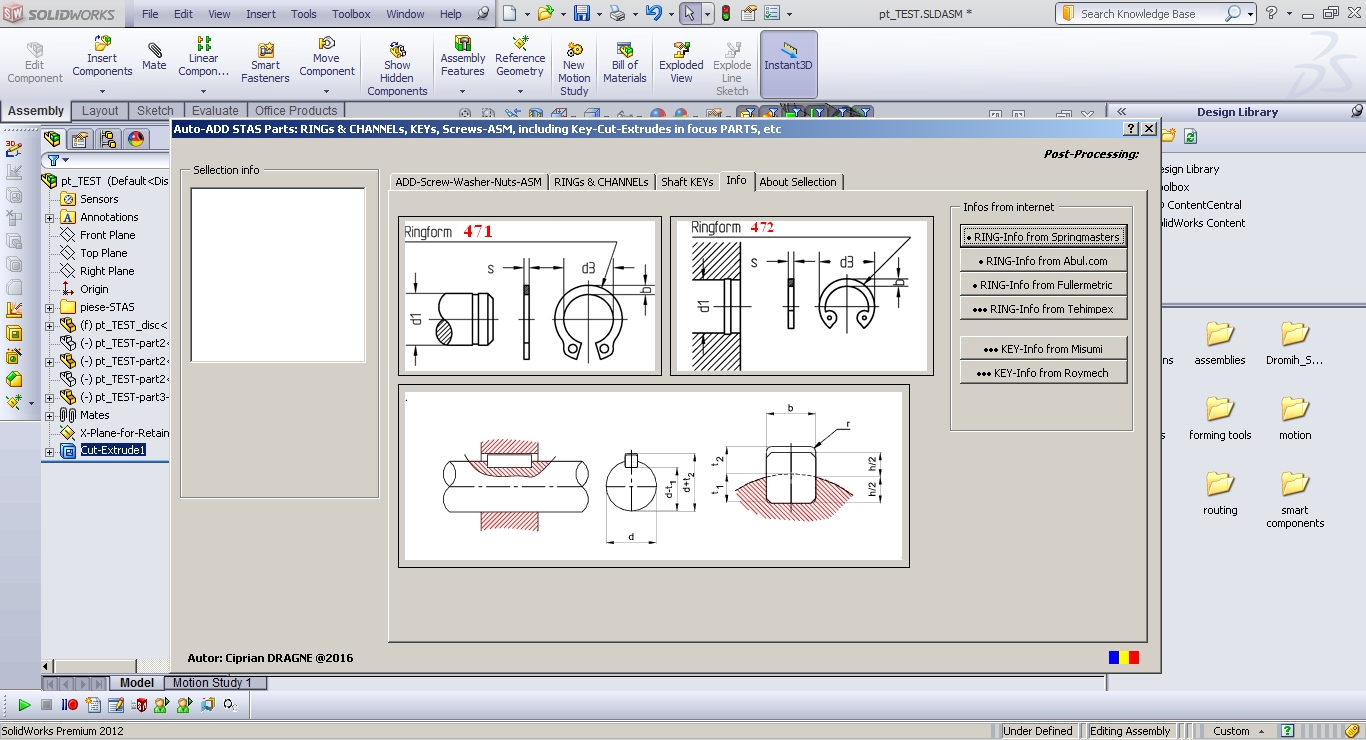Open dropdown arrow next to Linear Component
The image size is (1366, 740).
pyautogui.click(x=203, y=91)
